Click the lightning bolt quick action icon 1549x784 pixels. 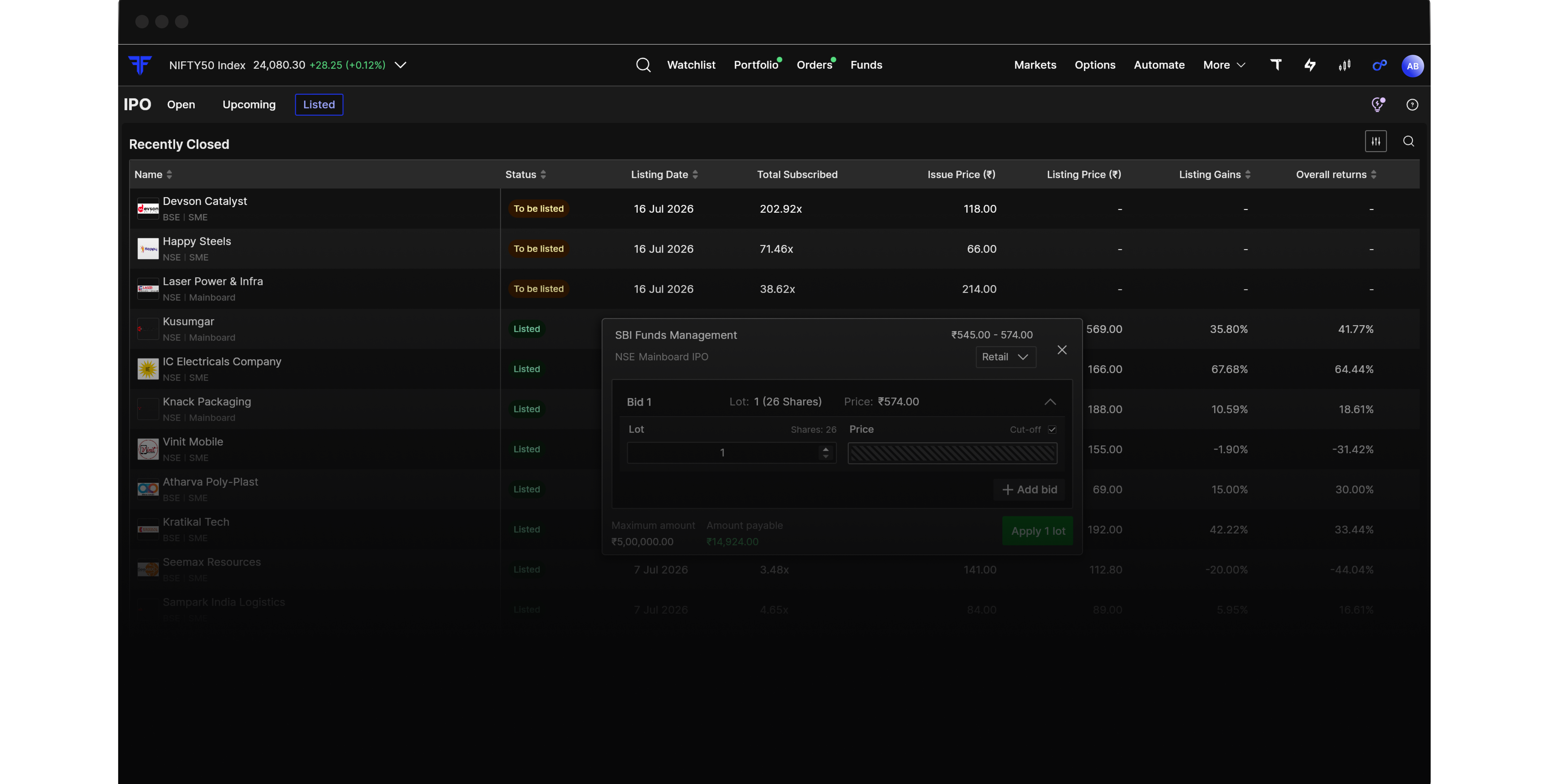point(1310,65)
